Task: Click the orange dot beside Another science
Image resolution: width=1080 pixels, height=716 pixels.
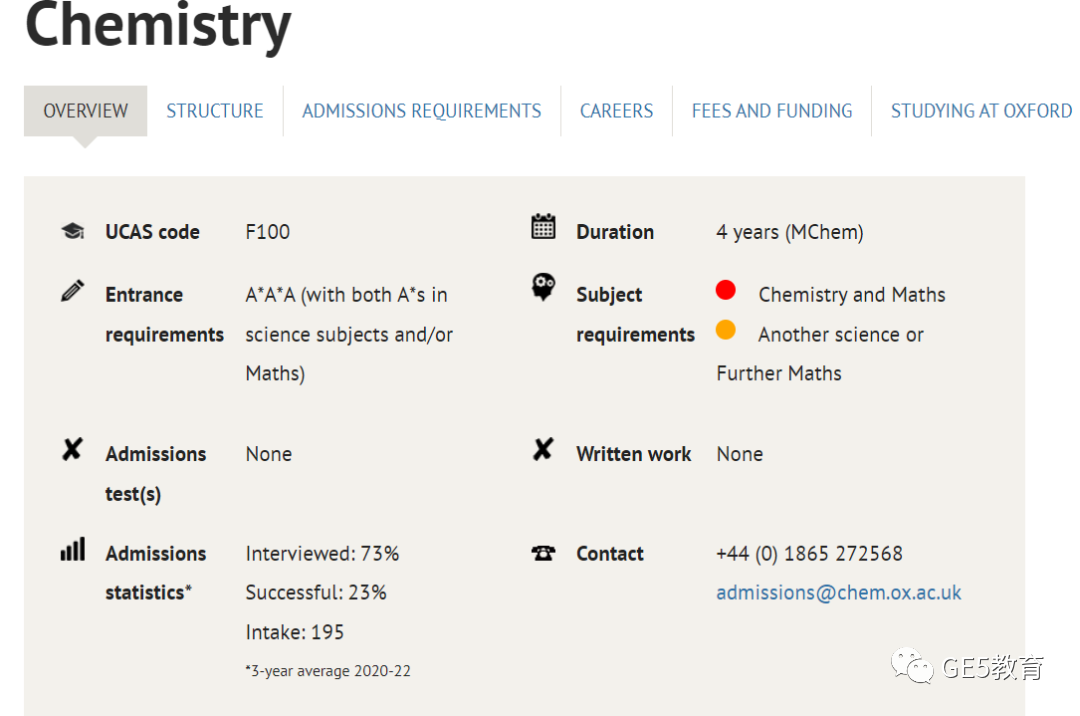Action: coord(725,330)
